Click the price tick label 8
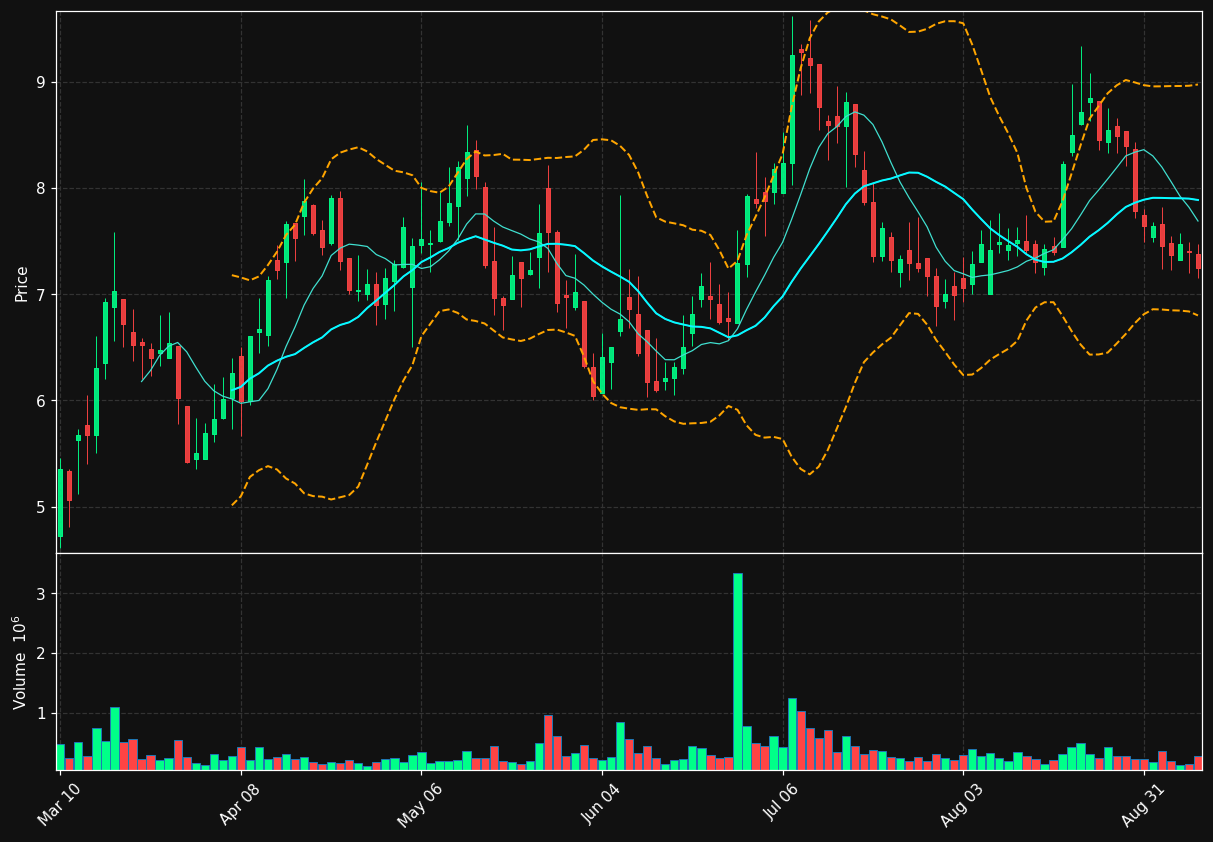This screenshot has width=1213, height=842. pyautogui.click(x=43, y=188)
